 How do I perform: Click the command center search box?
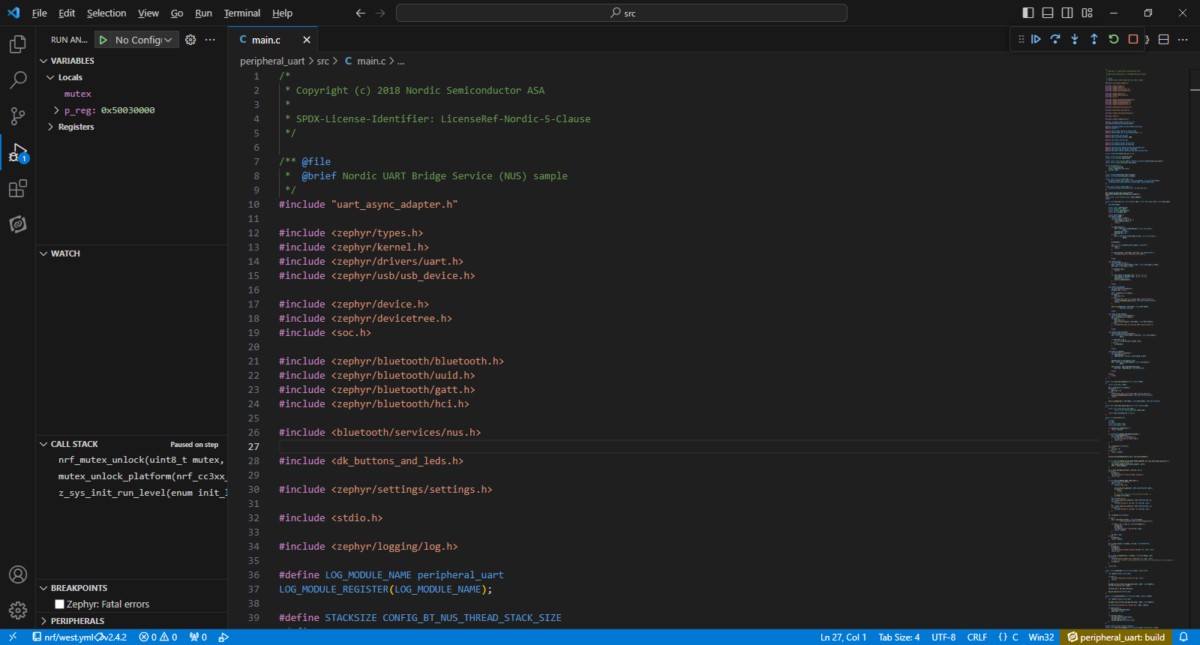[x=621, y=13]
